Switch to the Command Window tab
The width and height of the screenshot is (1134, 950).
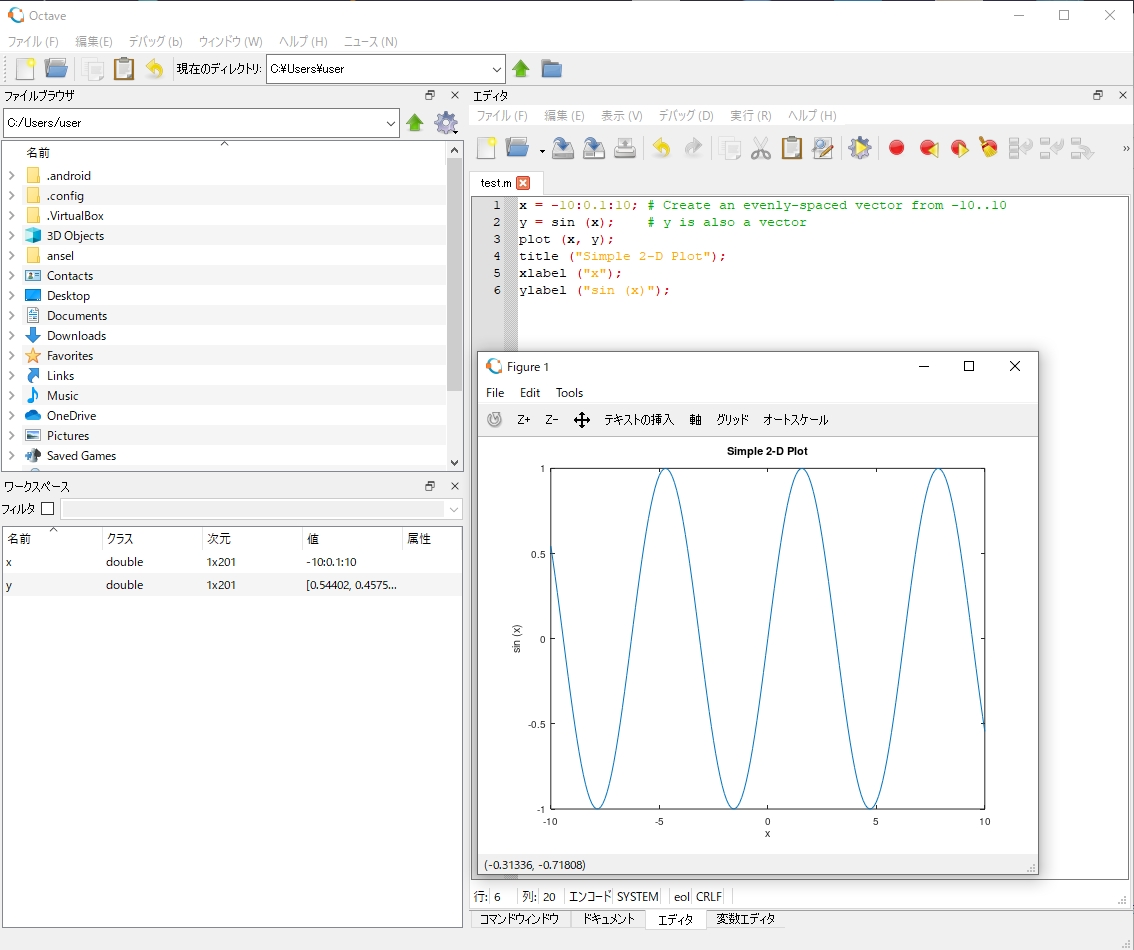click(x=519, y=919)
